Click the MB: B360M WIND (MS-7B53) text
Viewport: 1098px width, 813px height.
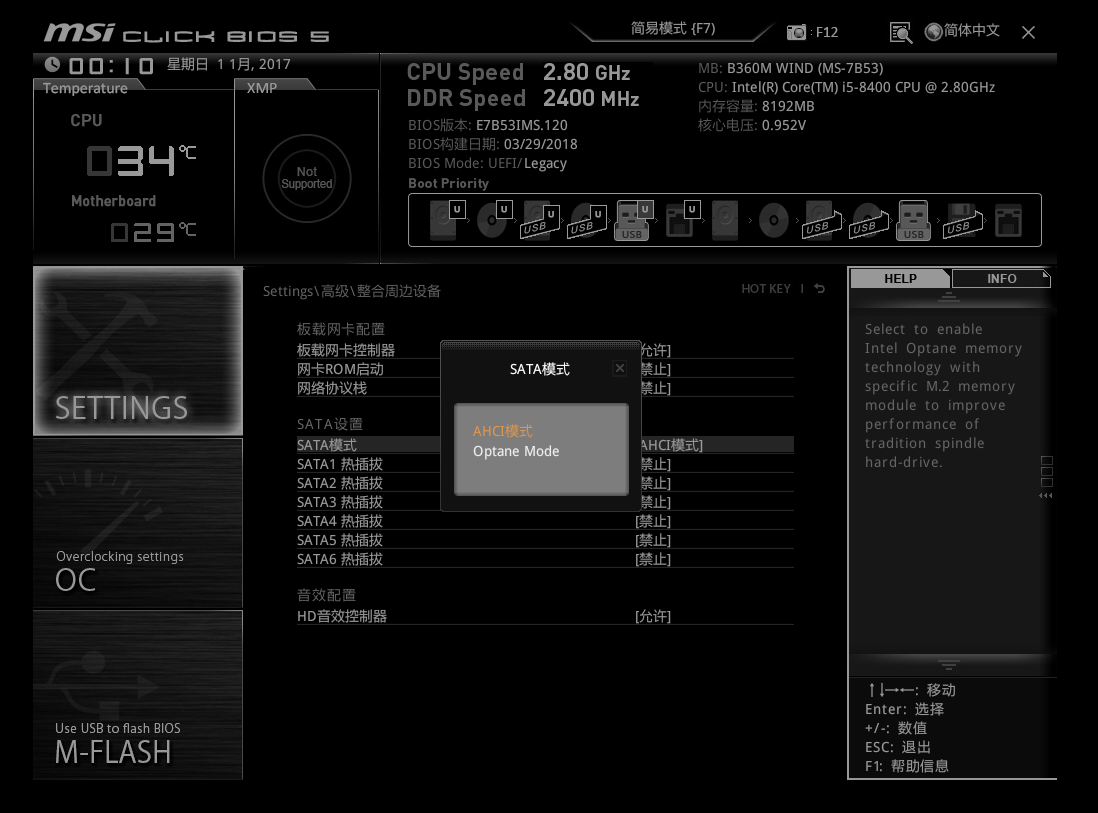pyautogui.click(x=791, y=69)
